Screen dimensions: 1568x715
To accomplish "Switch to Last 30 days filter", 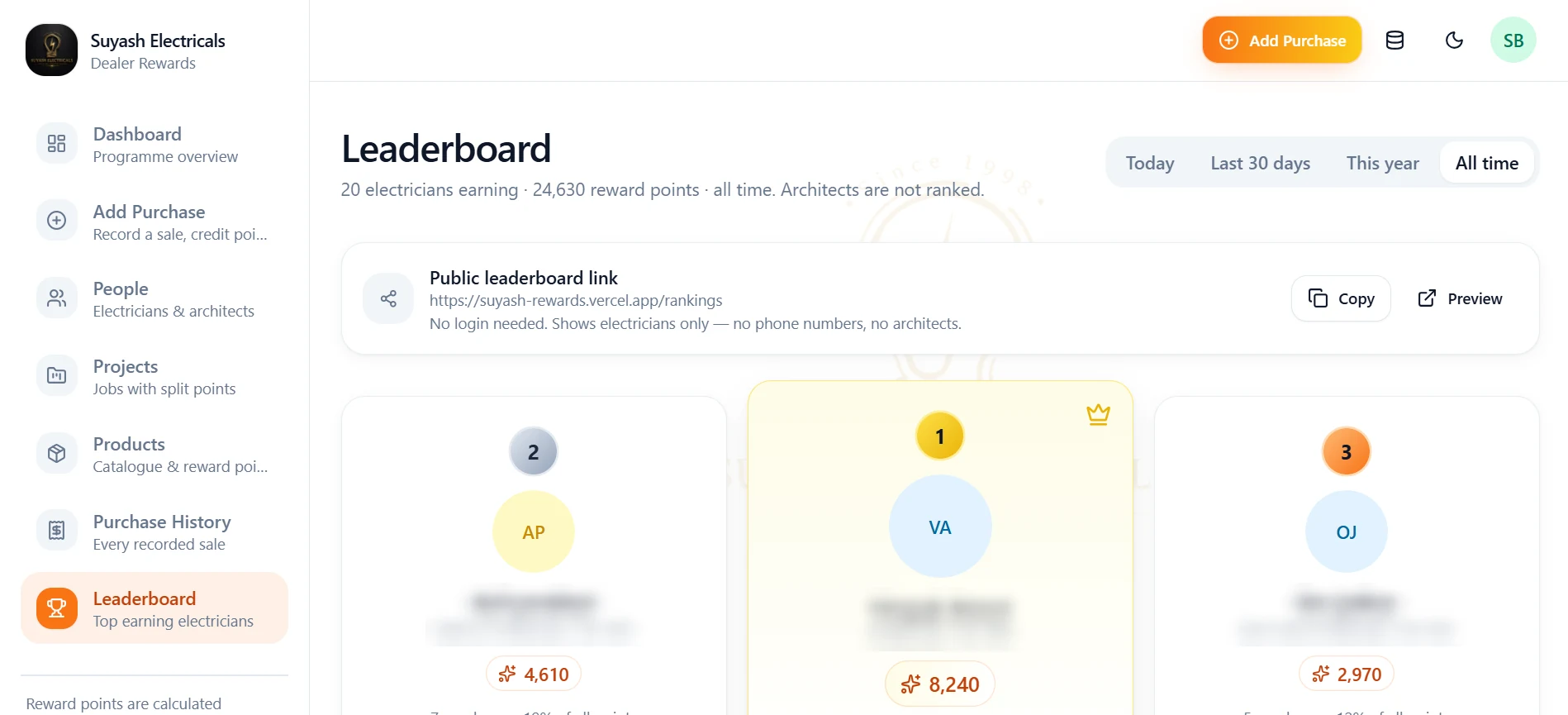I will (1260, 163).
